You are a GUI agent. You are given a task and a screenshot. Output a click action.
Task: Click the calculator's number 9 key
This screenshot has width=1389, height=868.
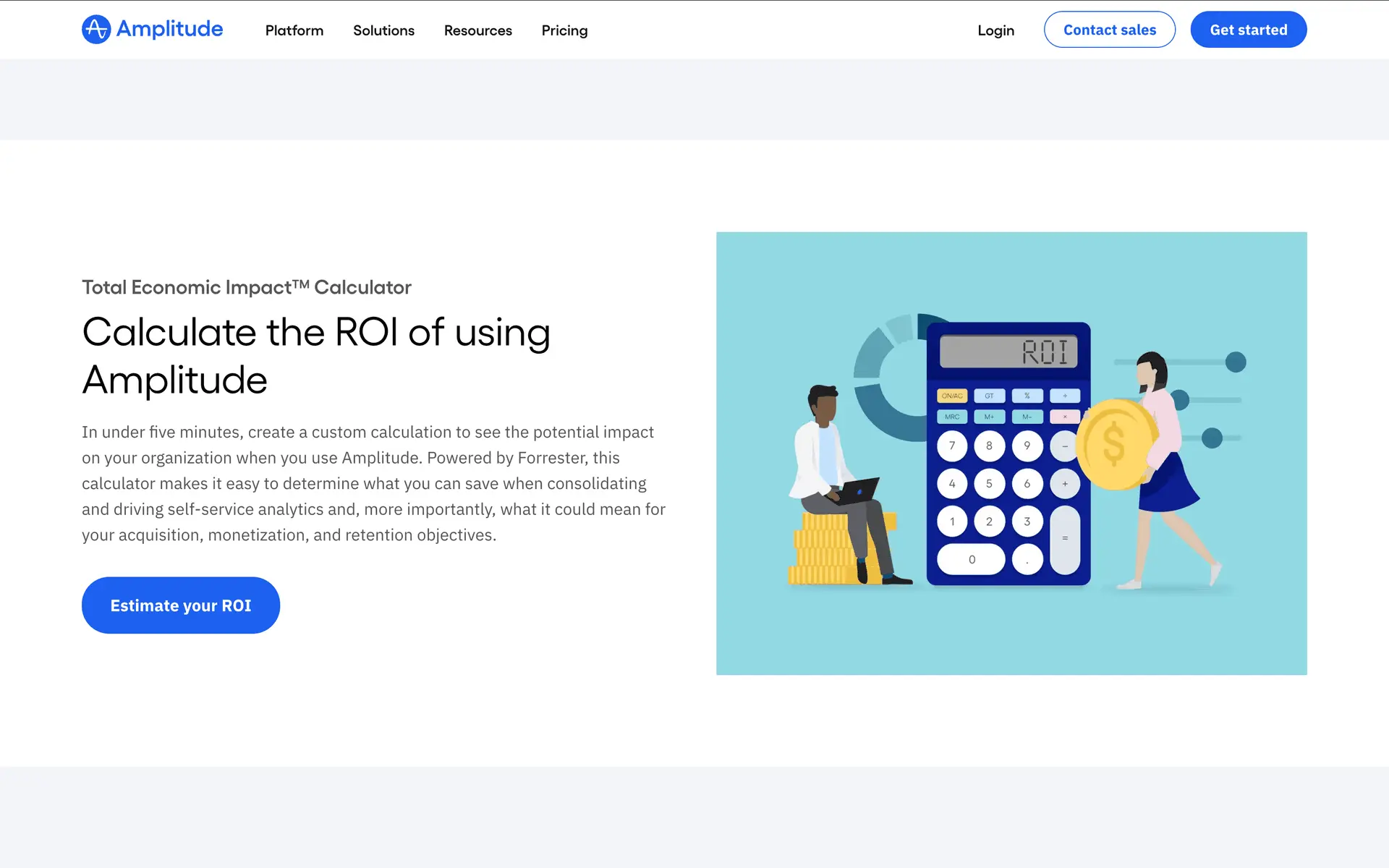(1027, 446)
